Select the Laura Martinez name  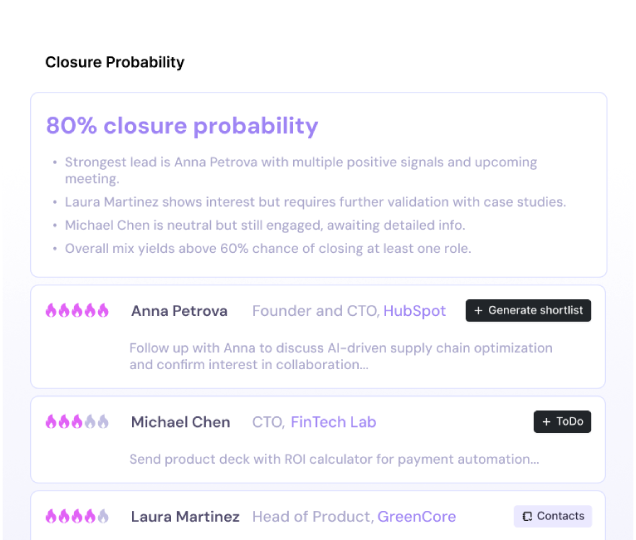[185, 517]
